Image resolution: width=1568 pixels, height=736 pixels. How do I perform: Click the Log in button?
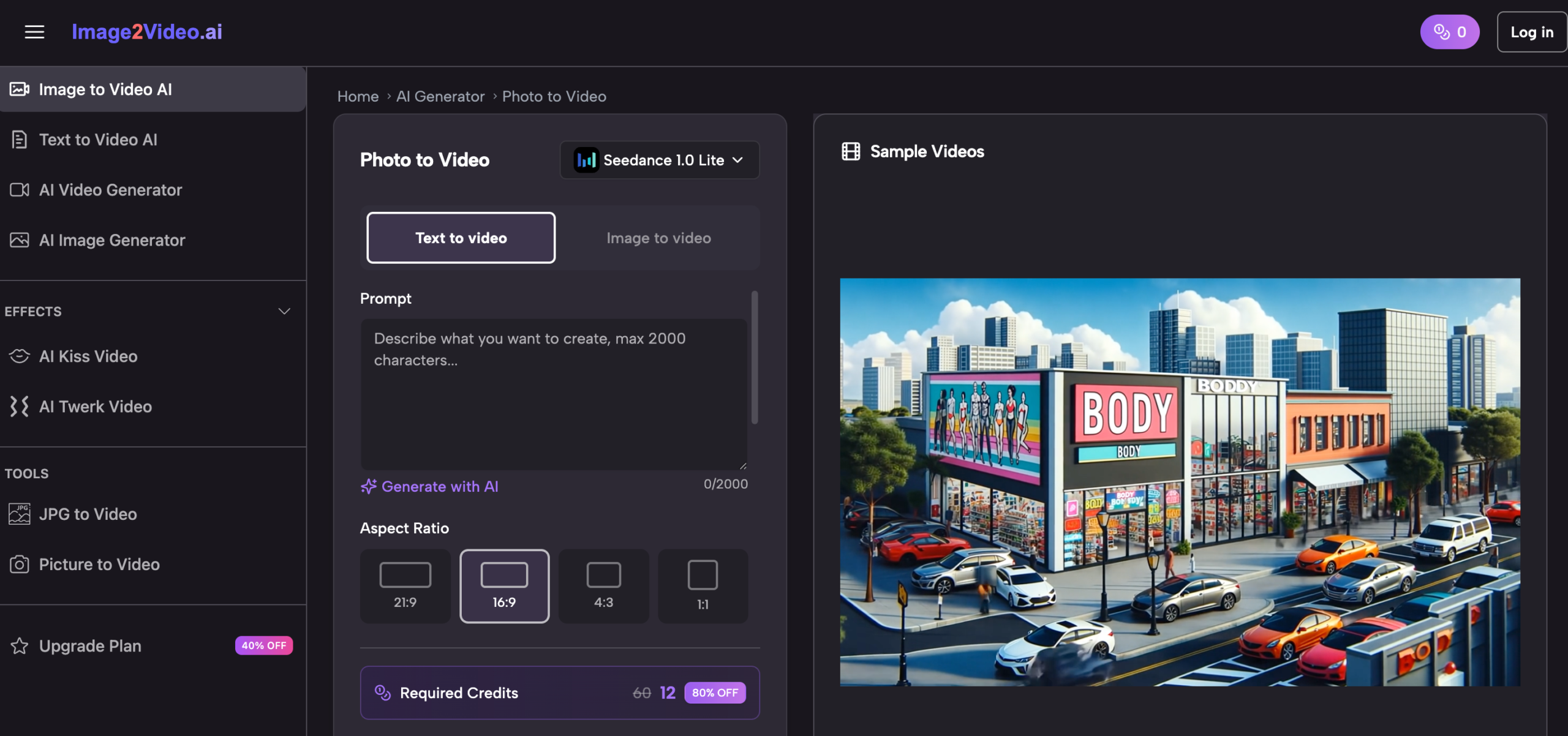point(1531,32)
